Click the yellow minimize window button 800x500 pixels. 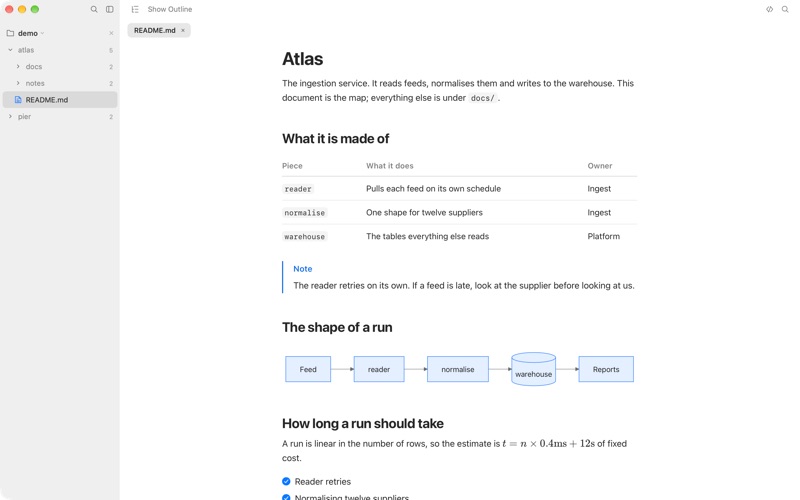coord(22,9)
